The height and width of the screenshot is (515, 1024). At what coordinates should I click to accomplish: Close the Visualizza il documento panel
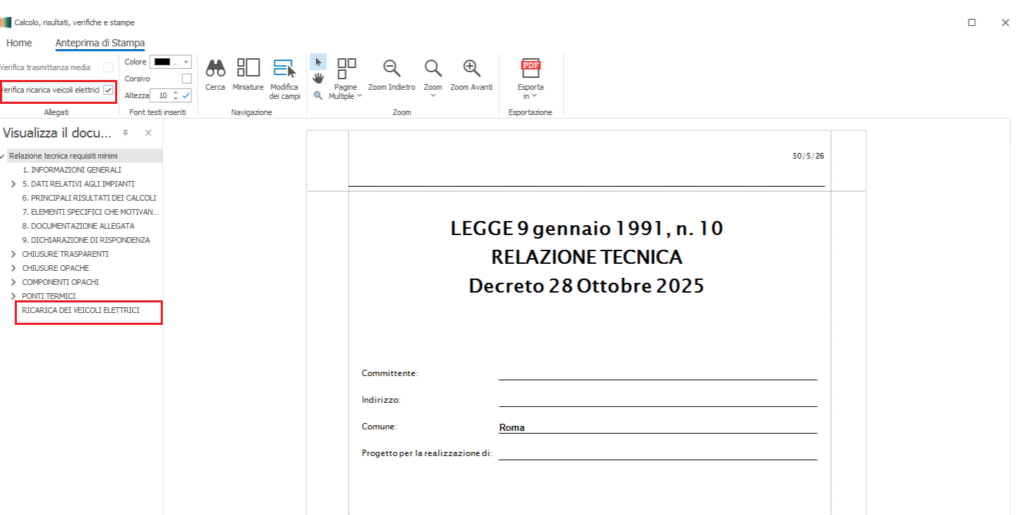pos(148,133)
